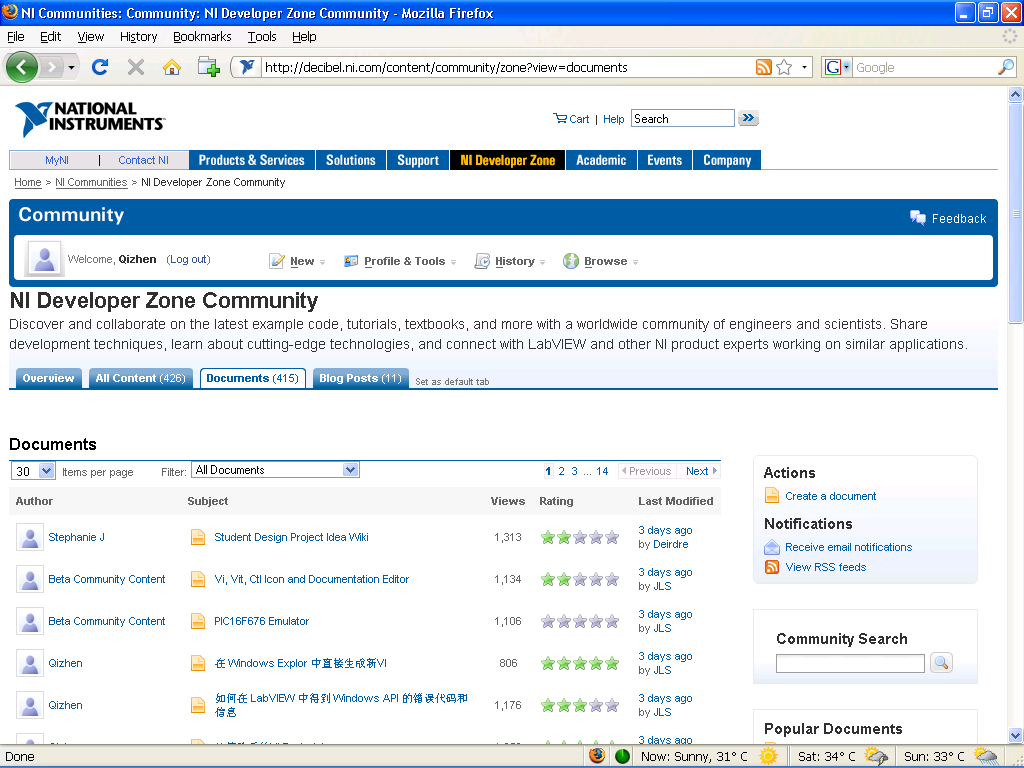1024x768 pixels.
Task: Expand the All Documents filter dropdown
Action: pos(275,470)
